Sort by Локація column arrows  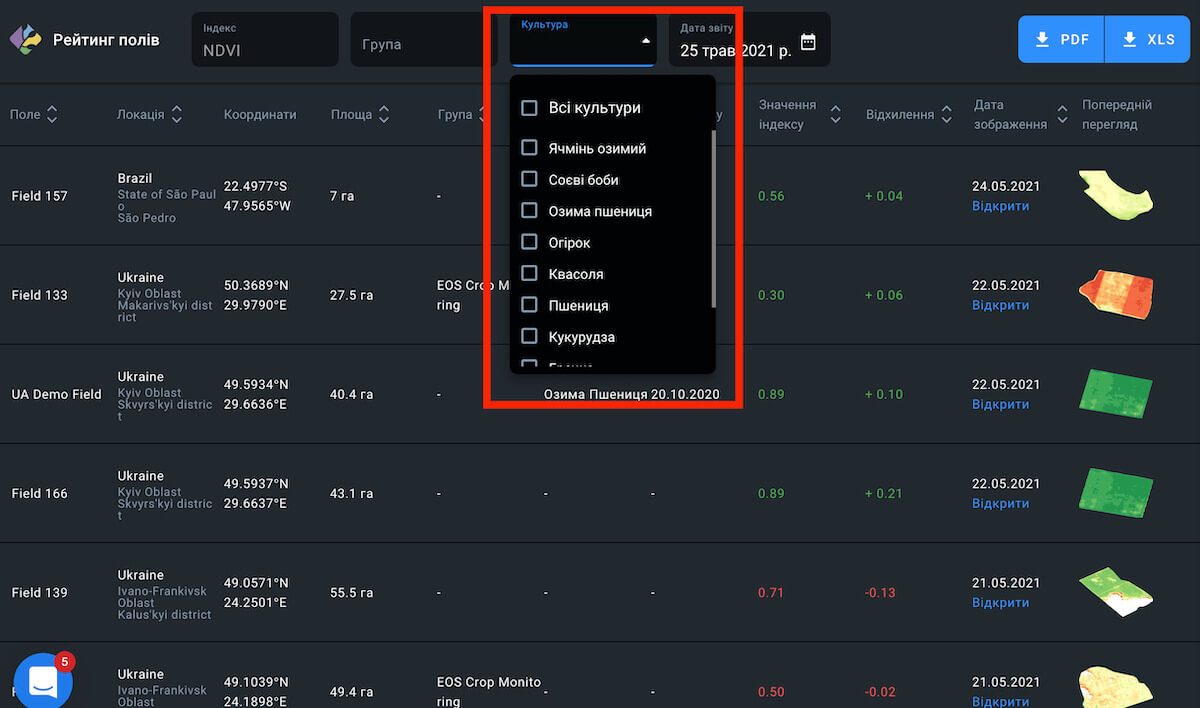coord(176,115)
